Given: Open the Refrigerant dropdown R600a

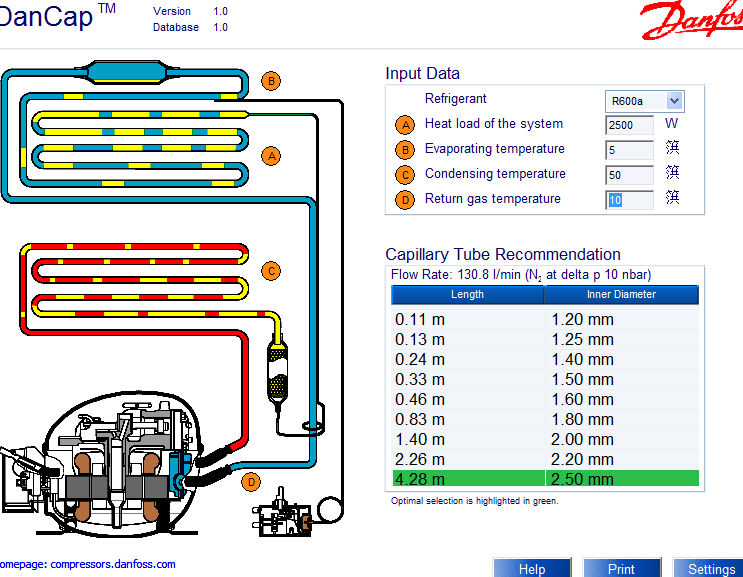Looking at the screenshot, I should coord(644,101).
